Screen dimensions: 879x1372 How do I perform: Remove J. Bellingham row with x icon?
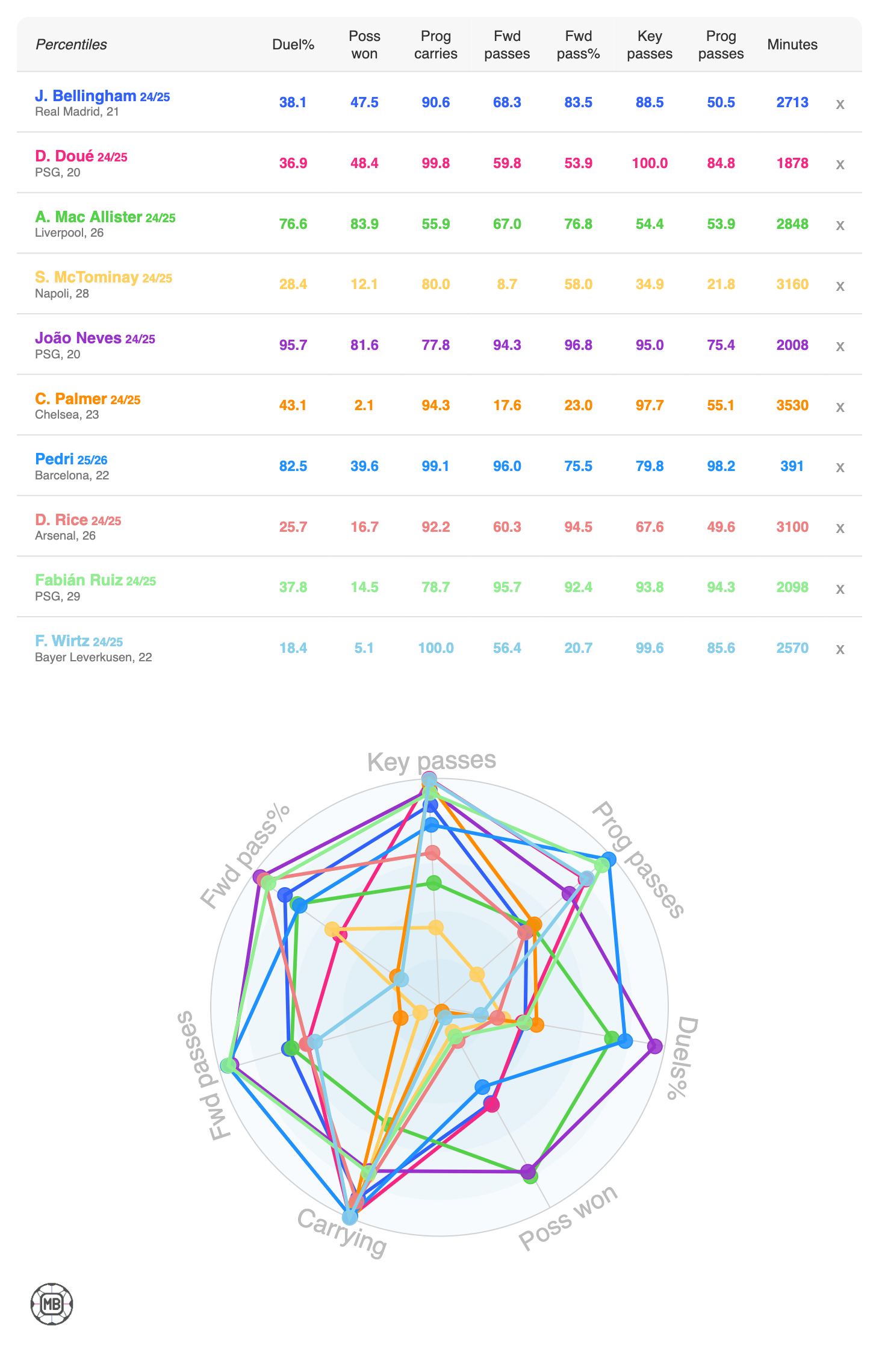[x=840, y=104]
